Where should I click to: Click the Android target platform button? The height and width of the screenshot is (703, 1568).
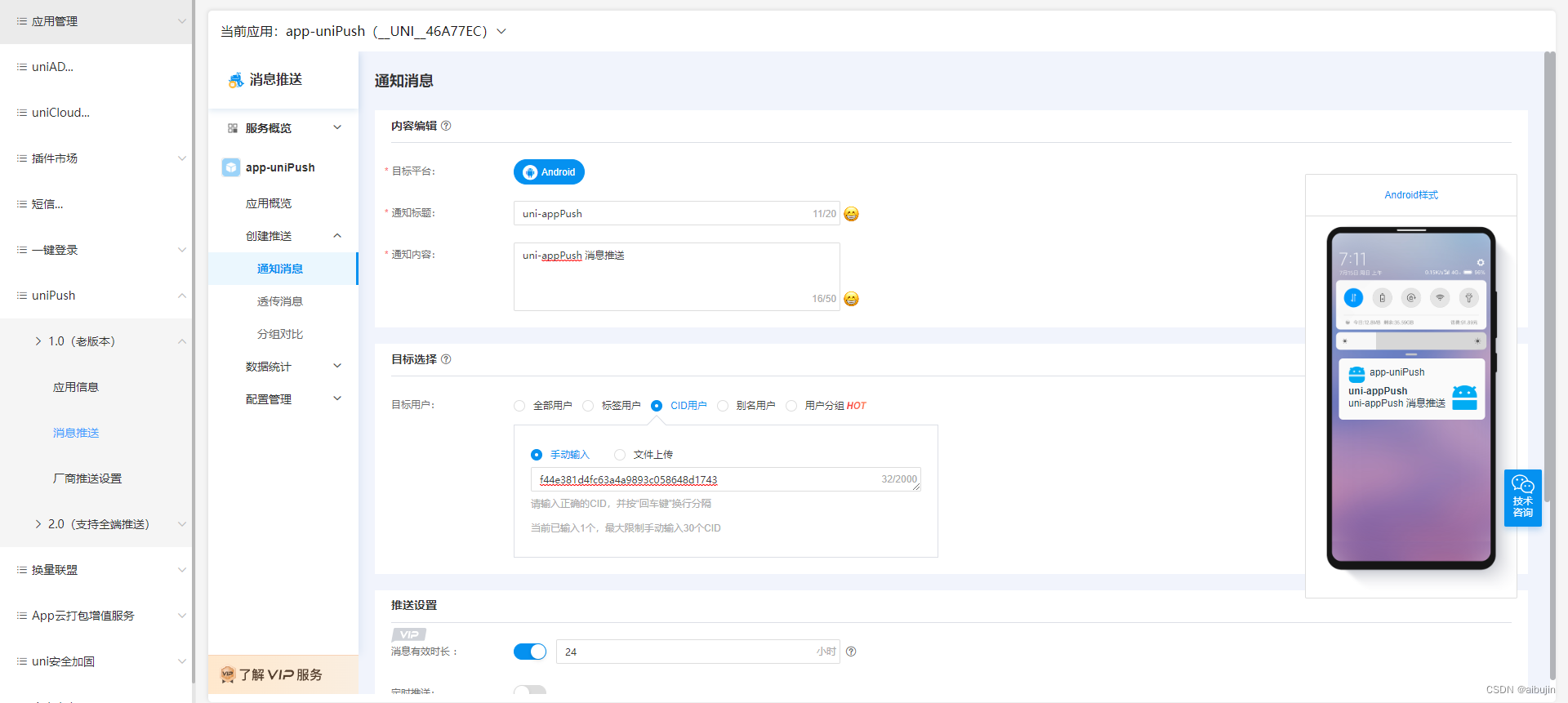click(x=549, y=172)
